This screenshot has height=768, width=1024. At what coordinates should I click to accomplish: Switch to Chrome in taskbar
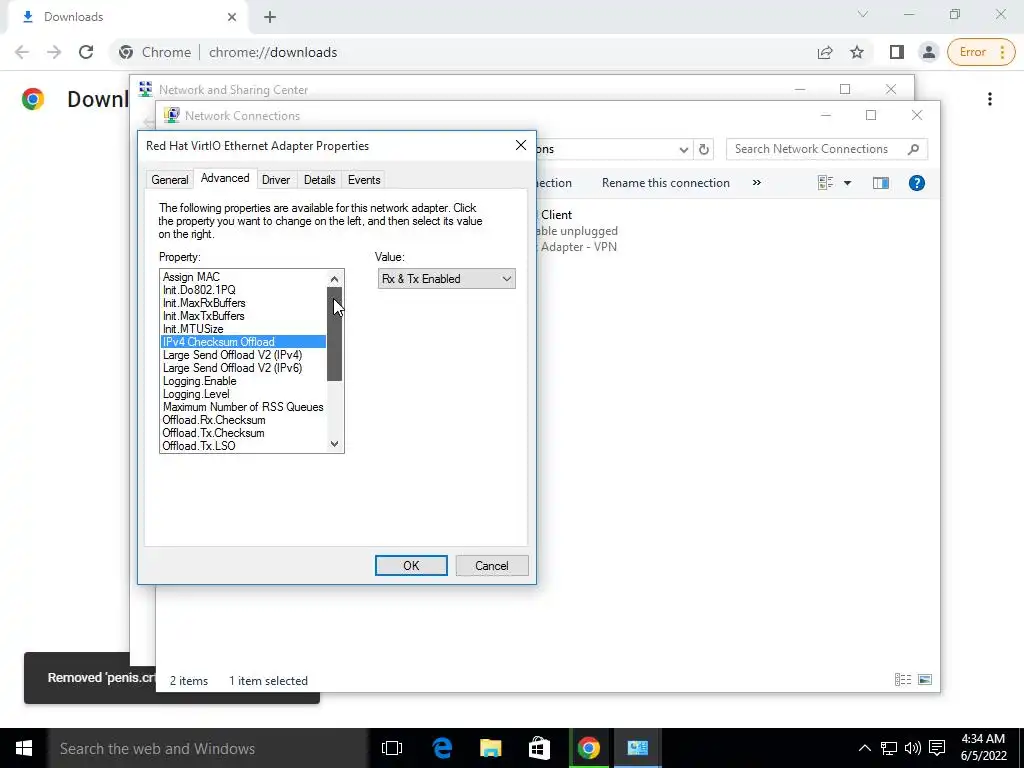coord(588,748)
